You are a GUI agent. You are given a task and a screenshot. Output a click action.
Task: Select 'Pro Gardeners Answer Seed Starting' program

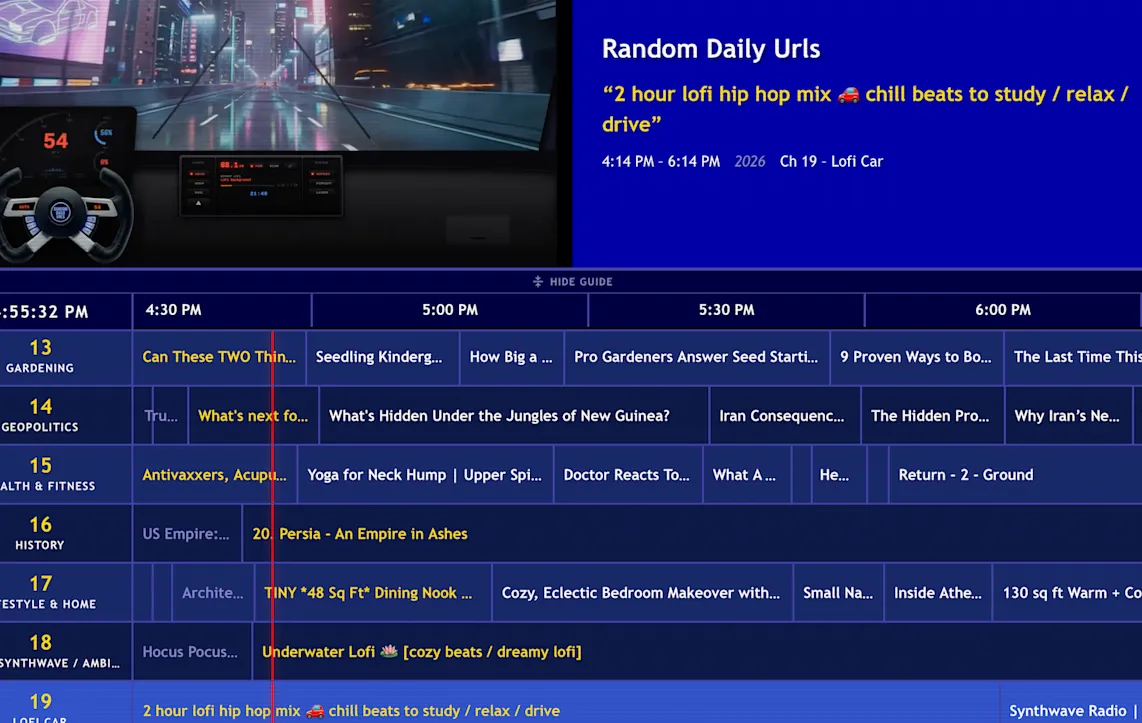(x=696, y=357)
